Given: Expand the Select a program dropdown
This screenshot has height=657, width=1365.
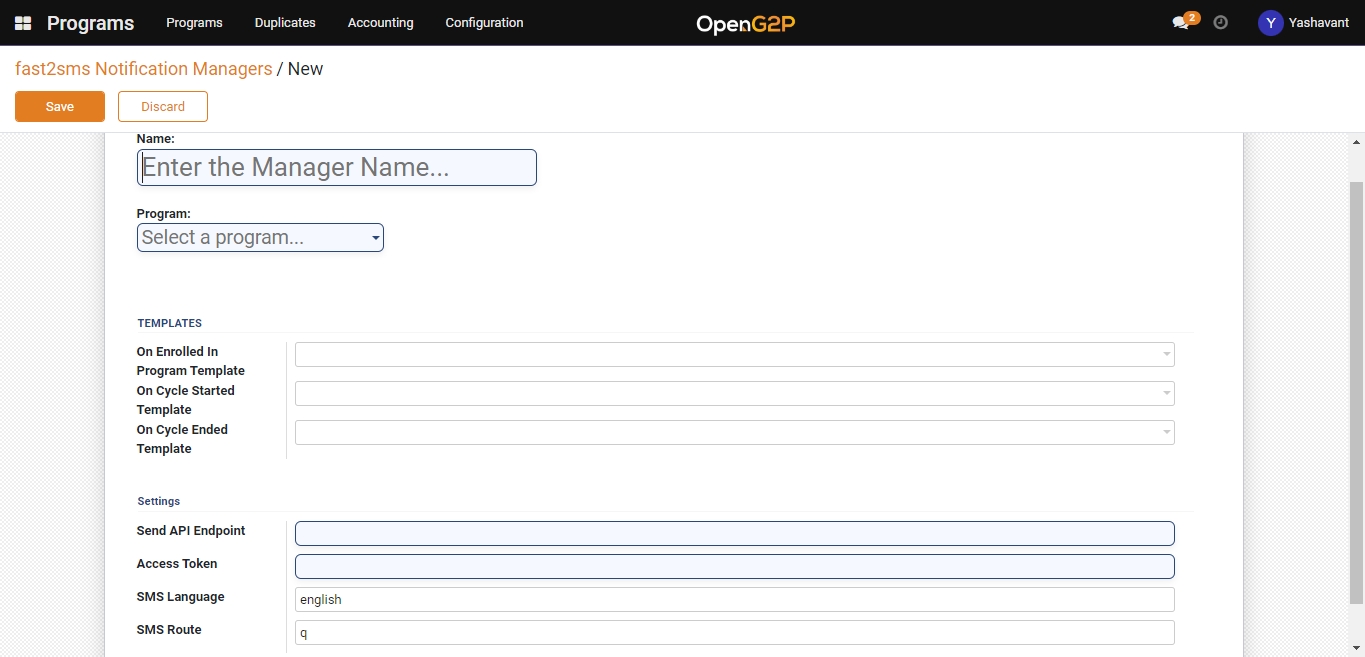Looking at the screenshot, I should click(260, 238).
